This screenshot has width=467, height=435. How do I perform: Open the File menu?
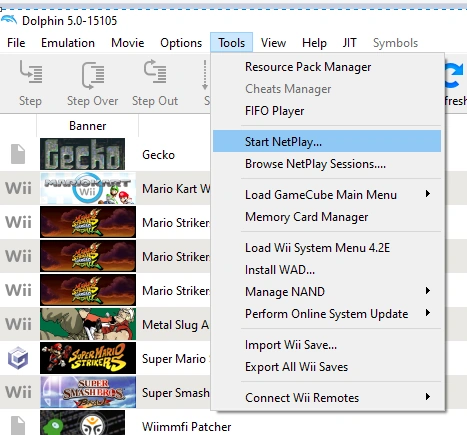[x=16, y=43]
